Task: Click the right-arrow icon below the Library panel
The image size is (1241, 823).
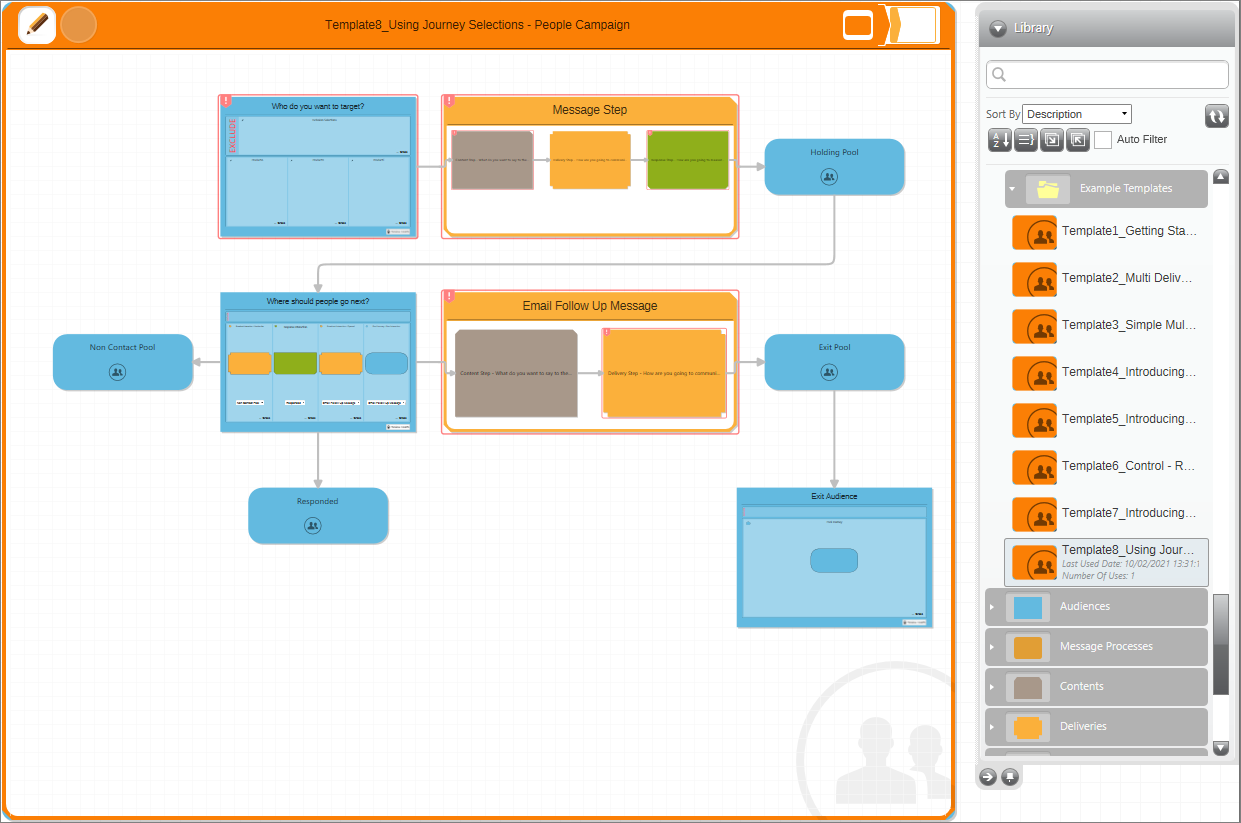Action: pos(988,777)
